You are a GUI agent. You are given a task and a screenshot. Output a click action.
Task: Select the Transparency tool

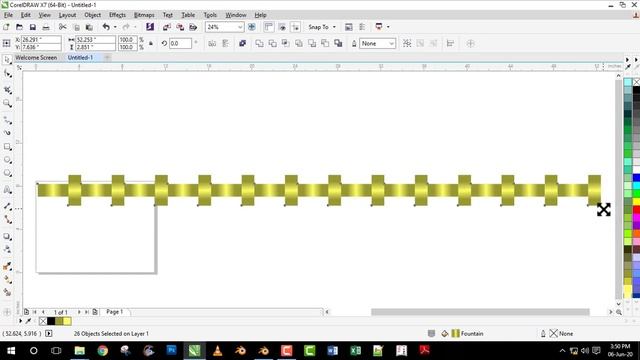[x=7, y=249]
